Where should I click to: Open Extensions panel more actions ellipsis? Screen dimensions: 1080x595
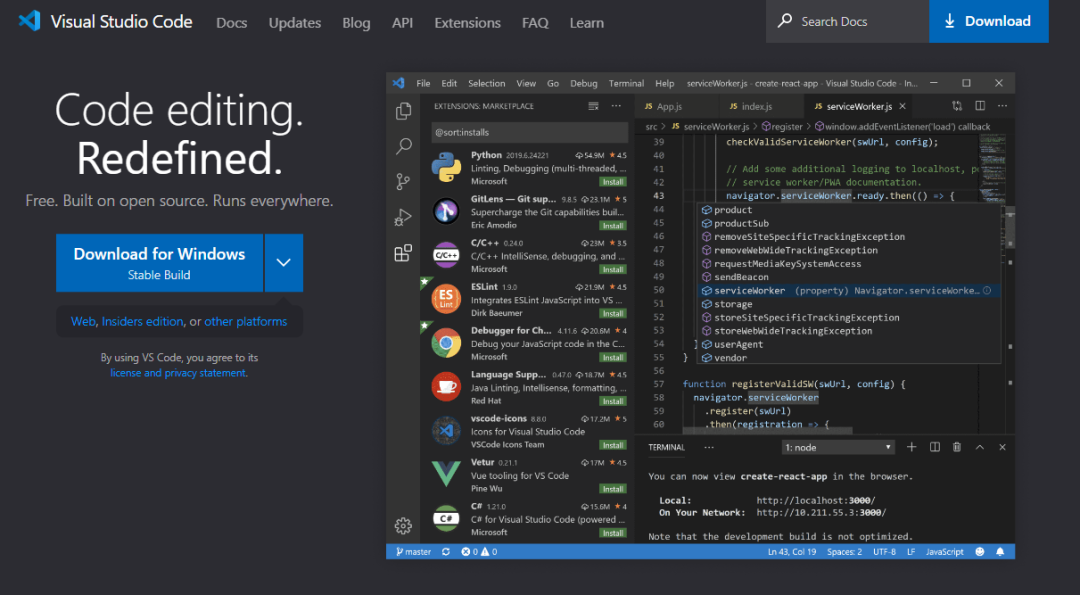click(x=616, y=106)
